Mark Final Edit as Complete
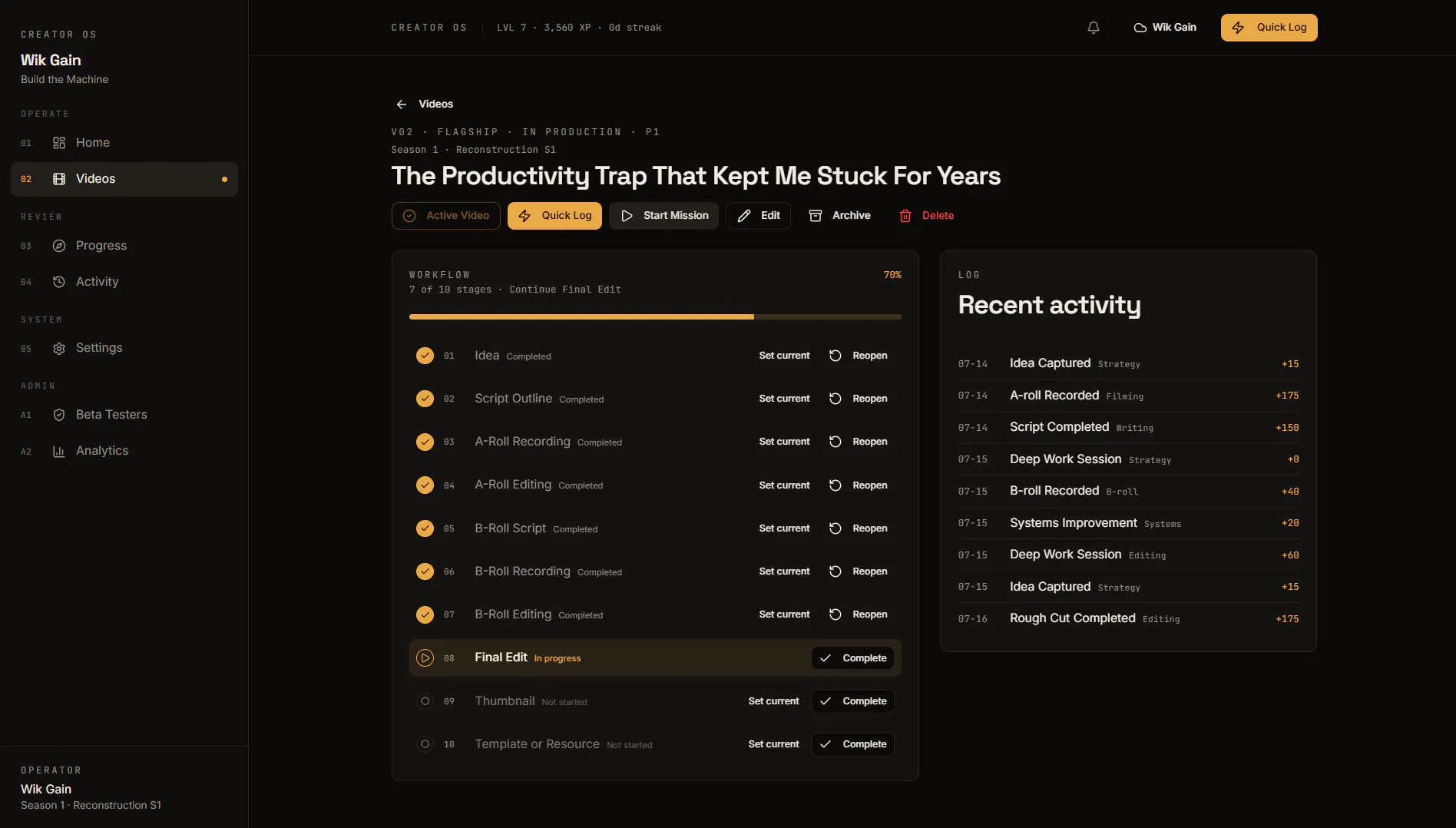Screen dimensions: 1456x828 pos(852,658)
